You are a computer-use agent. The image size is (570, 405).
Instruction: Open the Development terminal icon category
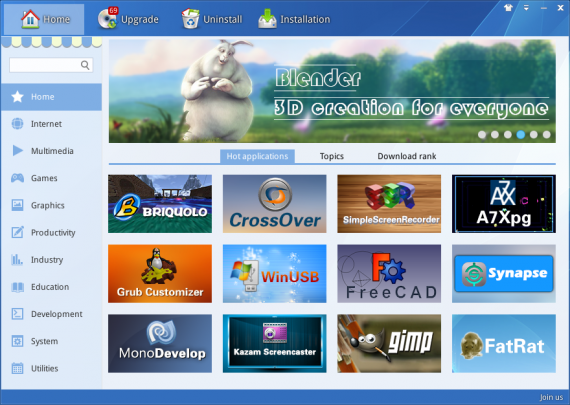point(17,314)
